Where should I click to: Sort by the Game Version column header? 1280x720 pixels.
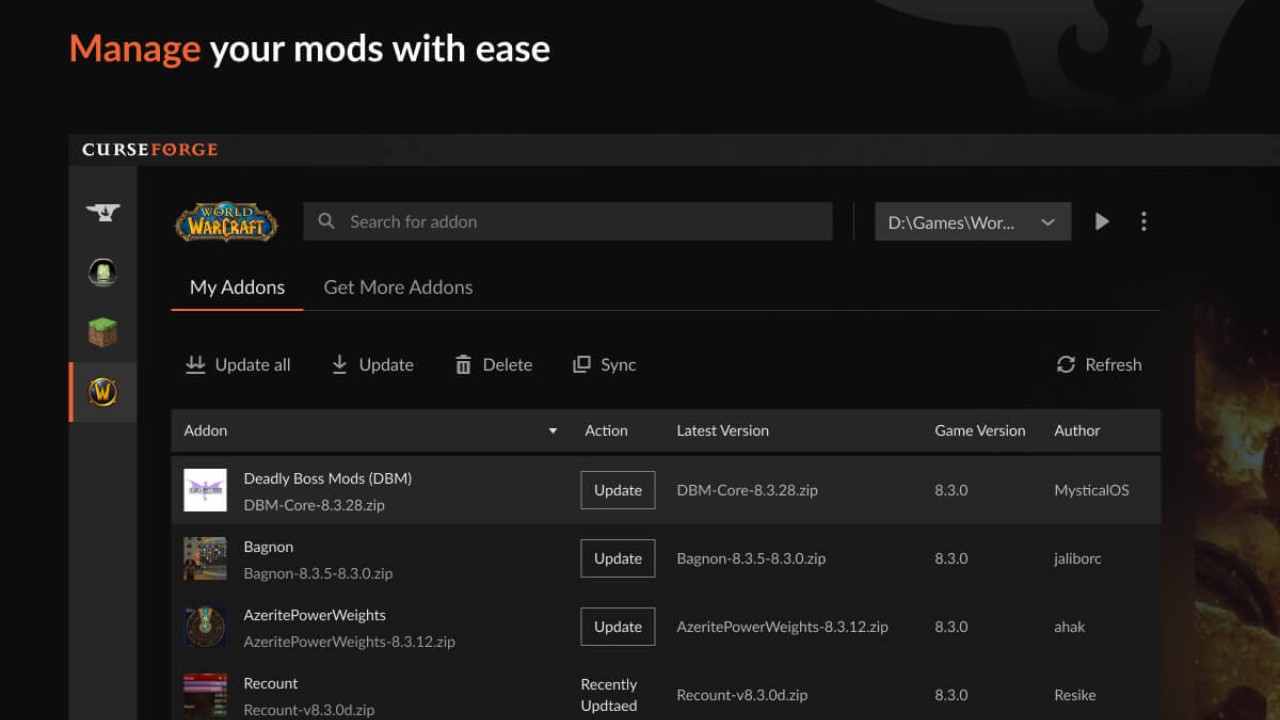[x=980, y=431]
